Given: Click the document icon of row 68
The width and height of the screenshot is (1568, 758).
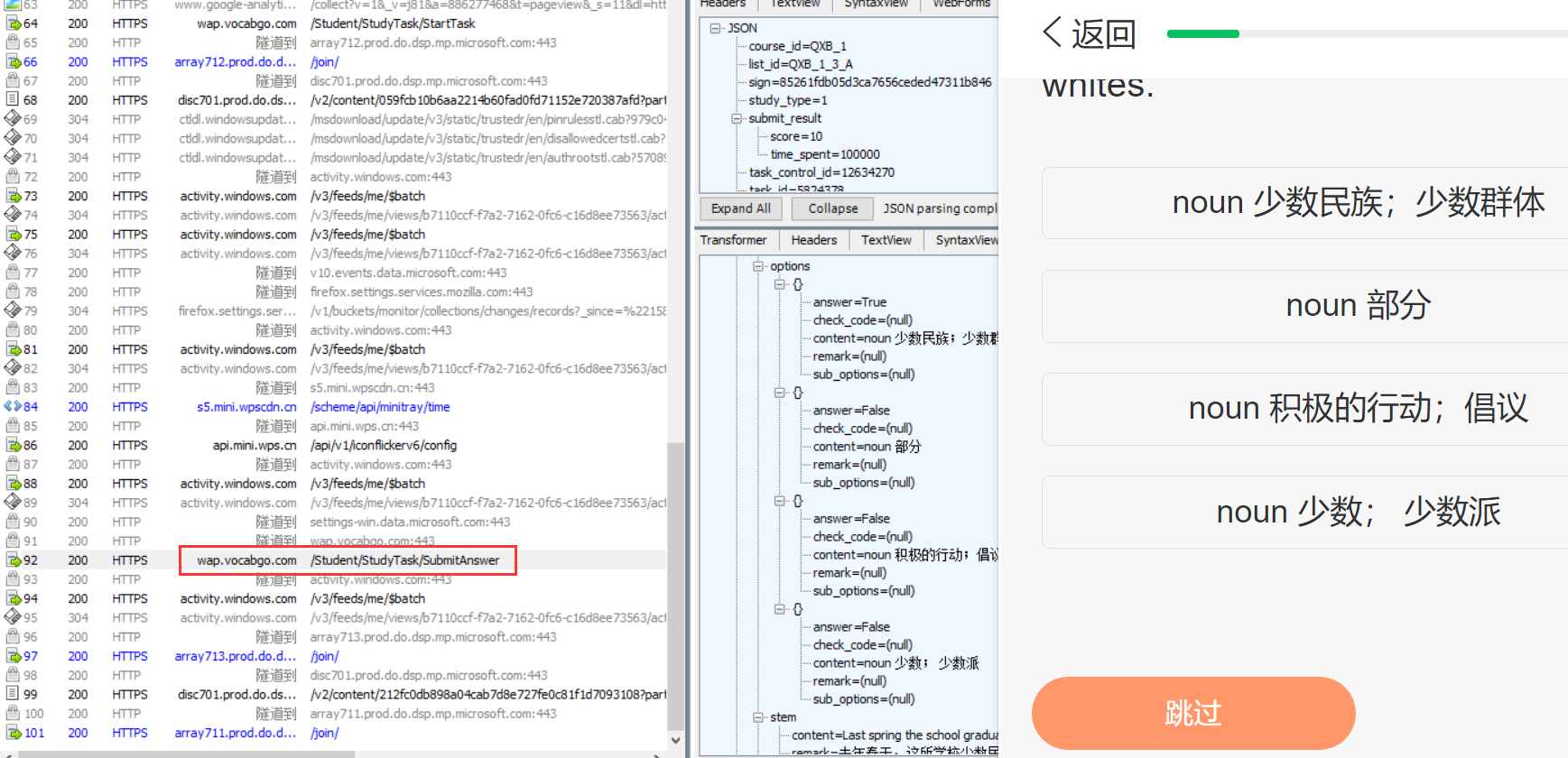Looking at the screenshot, I should [13, 100].
